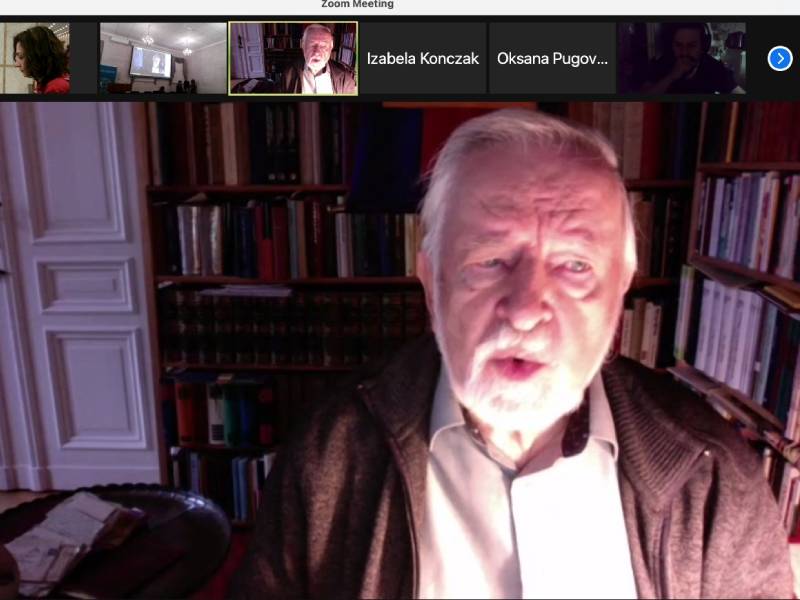Select conference room thumbnail with projector screen

[163, 58]
